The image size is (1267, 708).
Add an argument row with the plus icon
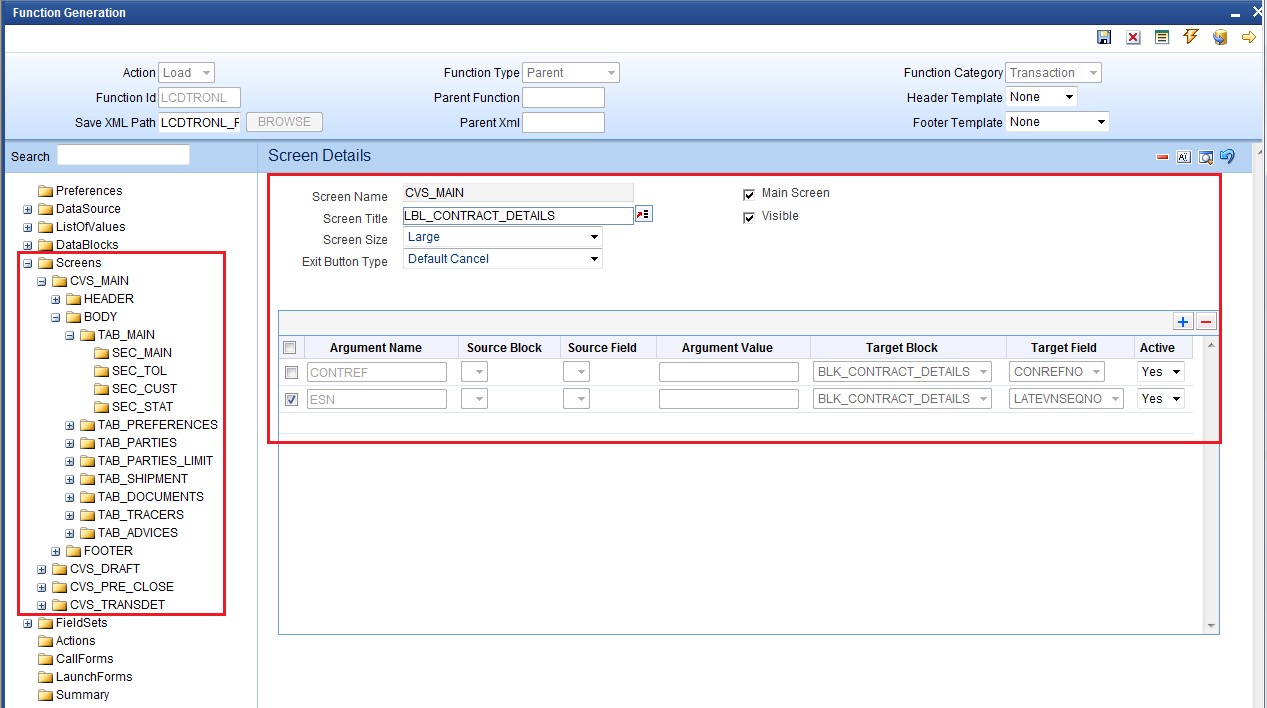[1183, 321]
